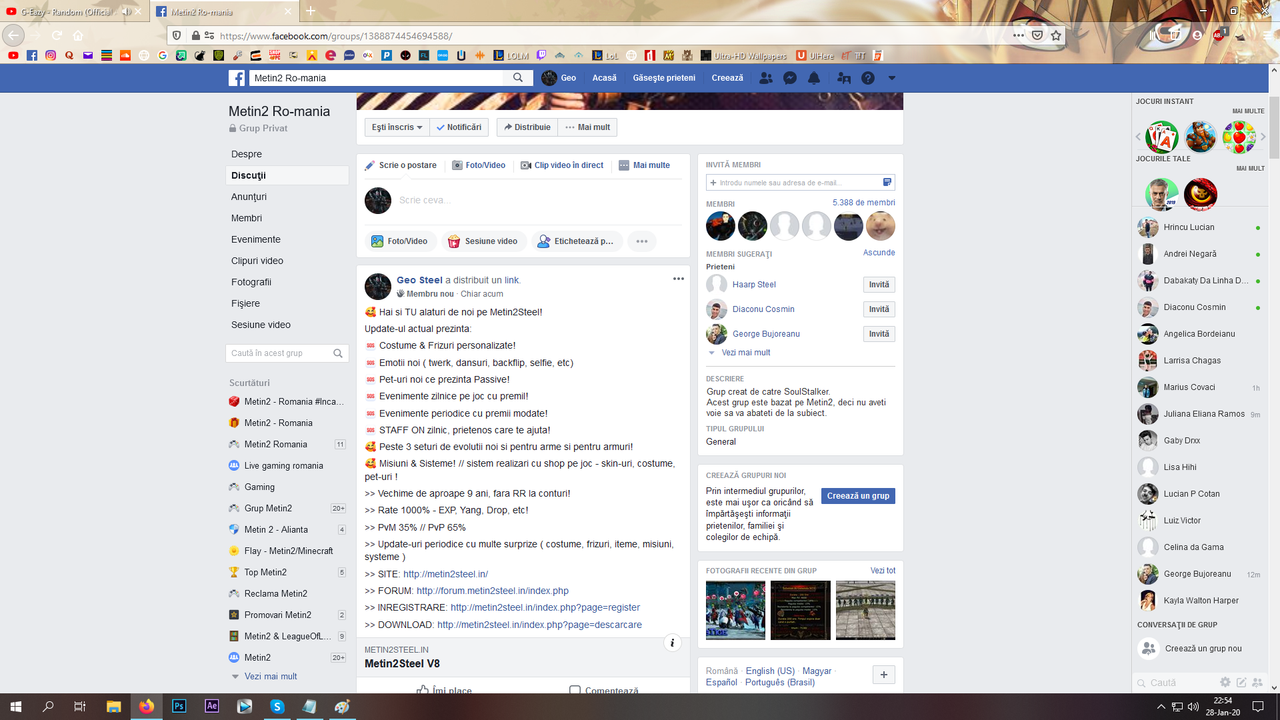Screen dimensions: 1280x720
Task: Open post options for Geo Steel's post
Action: [678, 279]
